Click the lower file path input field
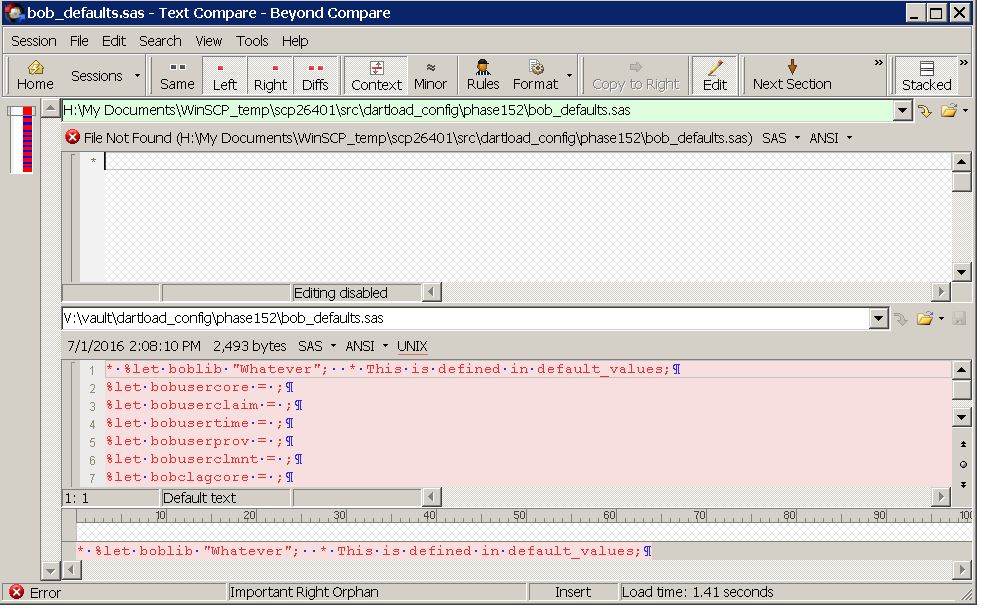The height and width of the screenshot is (609, 983). [x=465, y=319]
